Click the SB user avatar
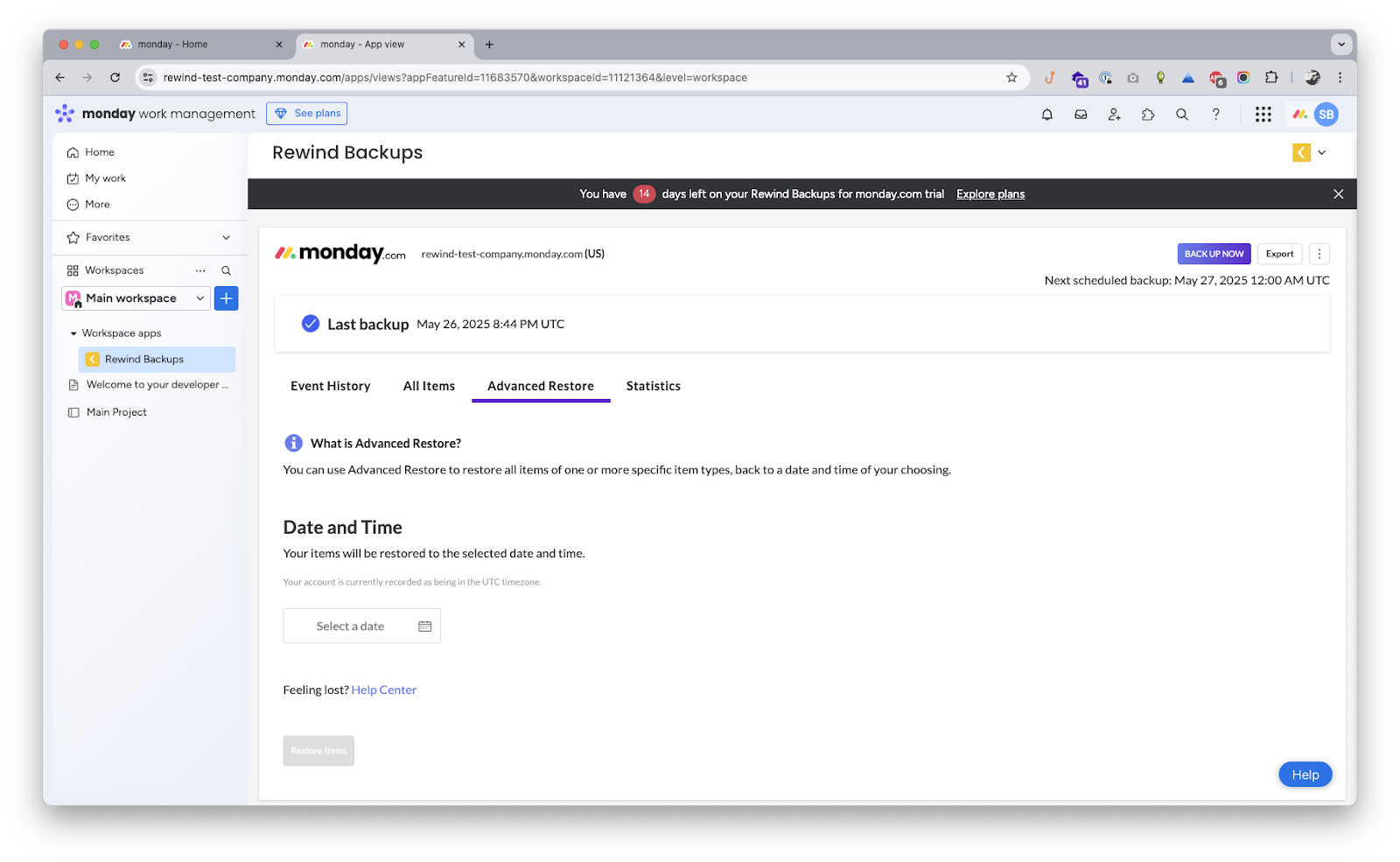 pyautogui.click(x=1326, y=114)
